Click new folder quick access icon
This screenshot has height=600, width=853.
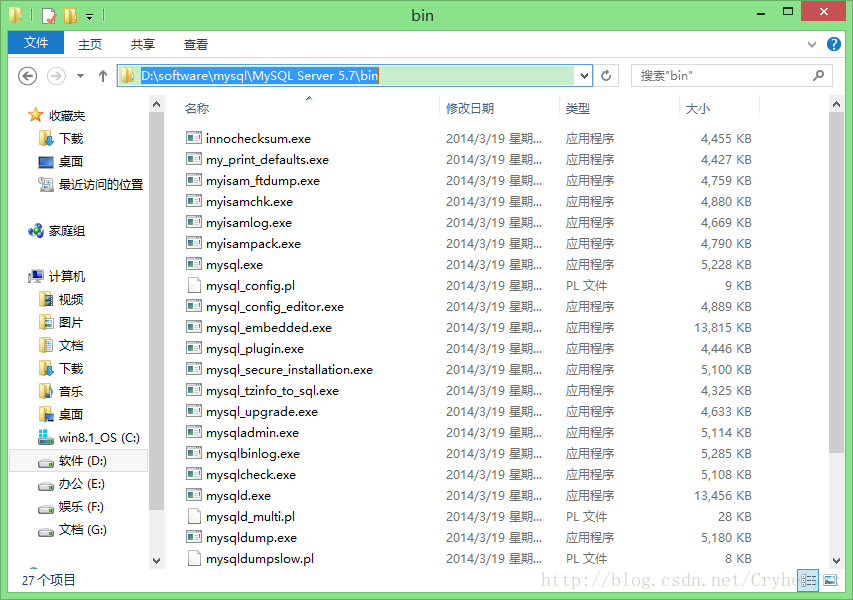coord(70,16)
